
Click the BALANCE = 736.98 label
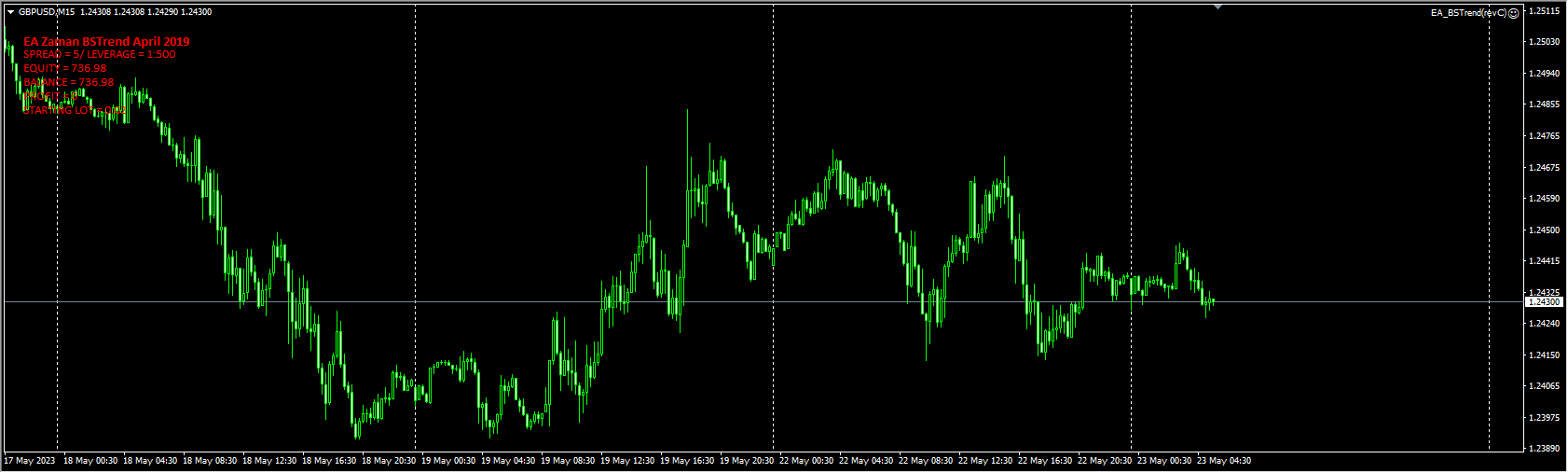pyautogui.click(x=69, y=83)
